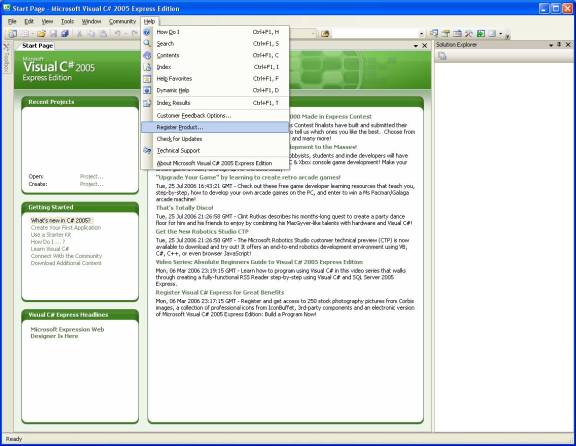This screenshot has height=446, width=576.
Task: Open the Properties Window toolbar icon
Action: click(446, 34)
